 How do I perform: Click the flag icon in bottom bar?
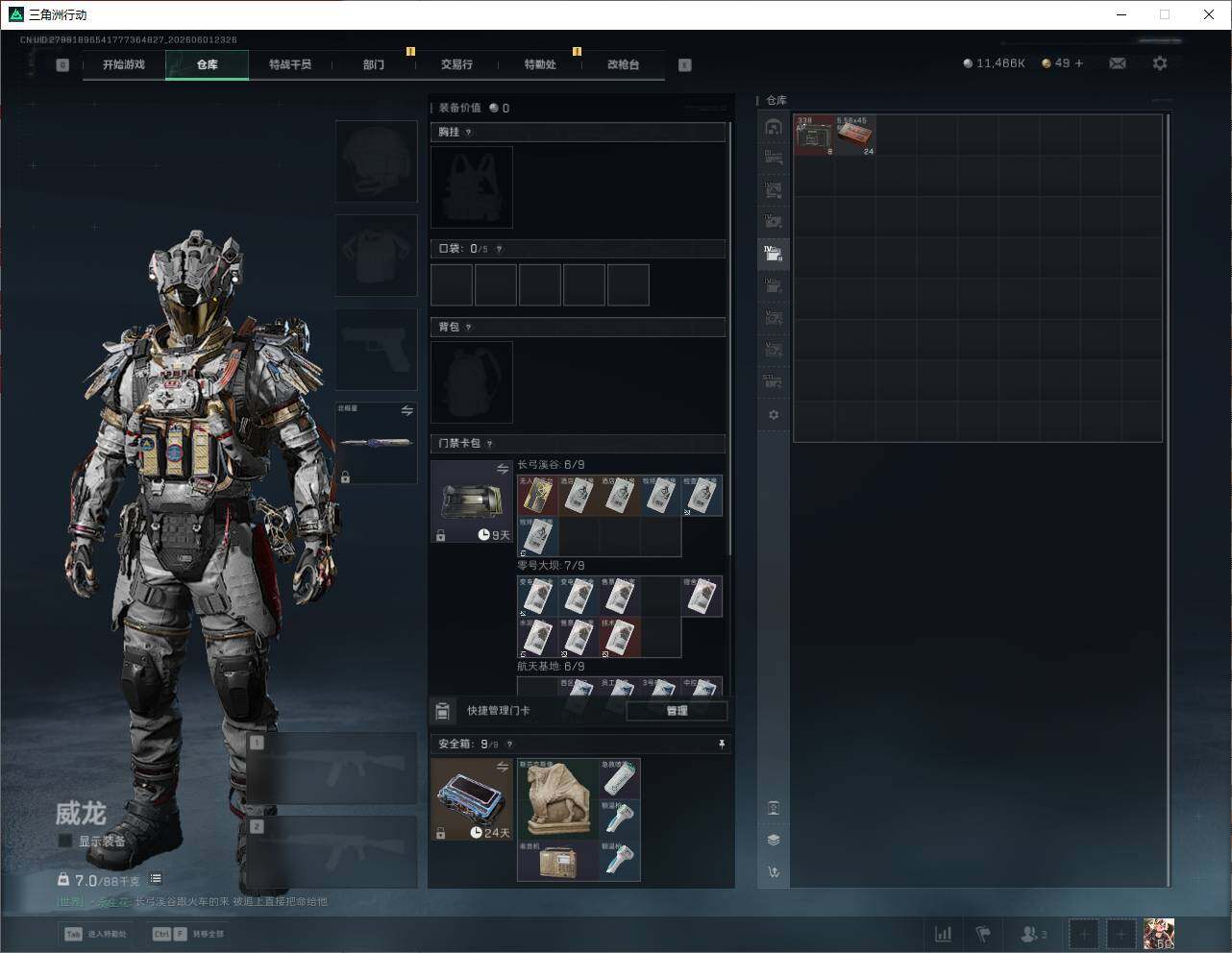coord(983,934)
